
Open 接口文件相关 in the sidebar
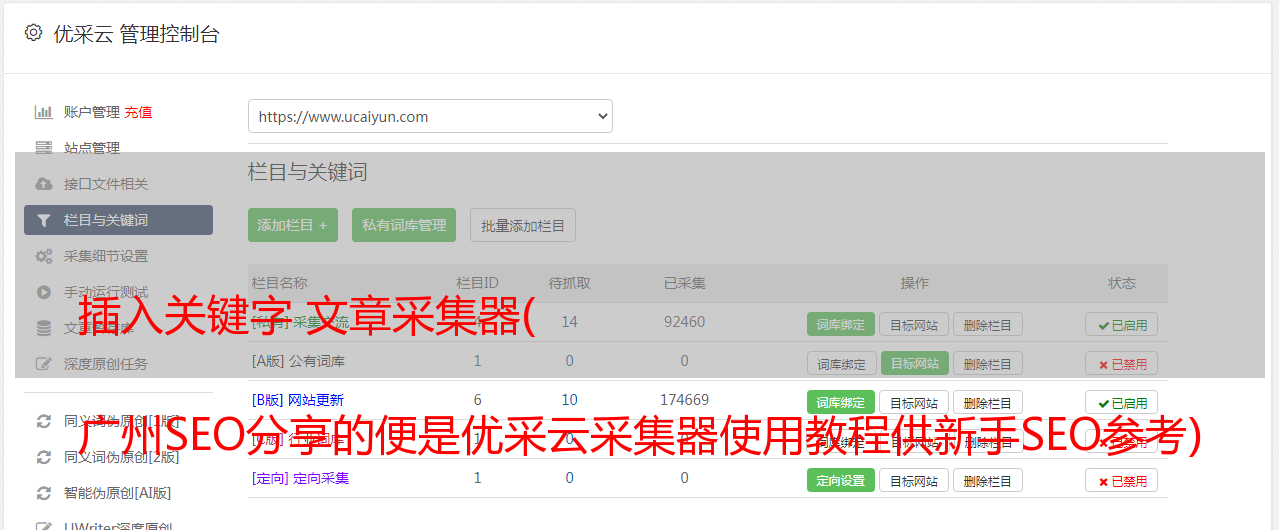[x=106, y=184]
